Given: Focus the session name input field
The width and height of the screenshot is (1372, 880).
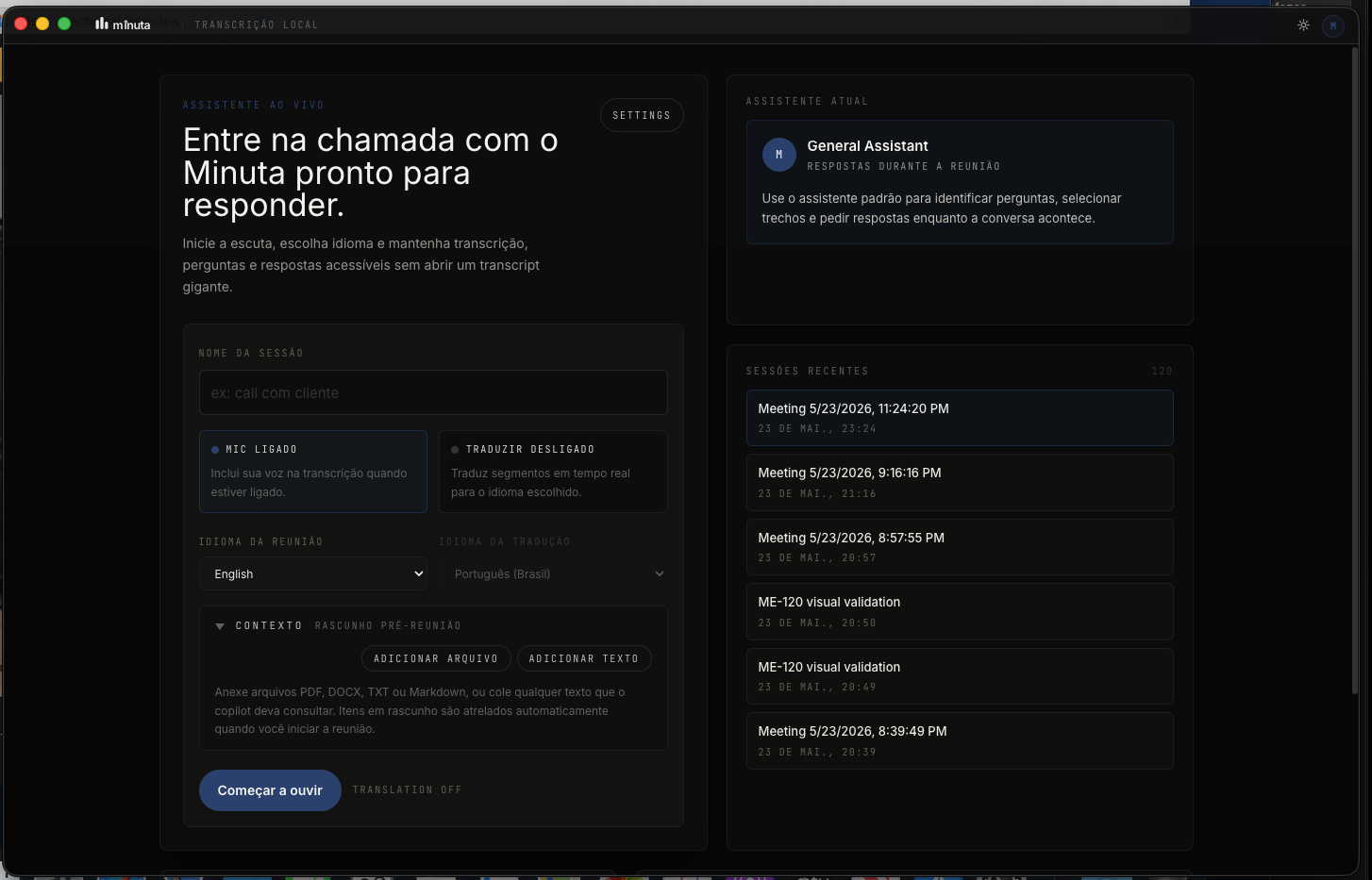Looking at the screenshot, I should coord(433,392).
